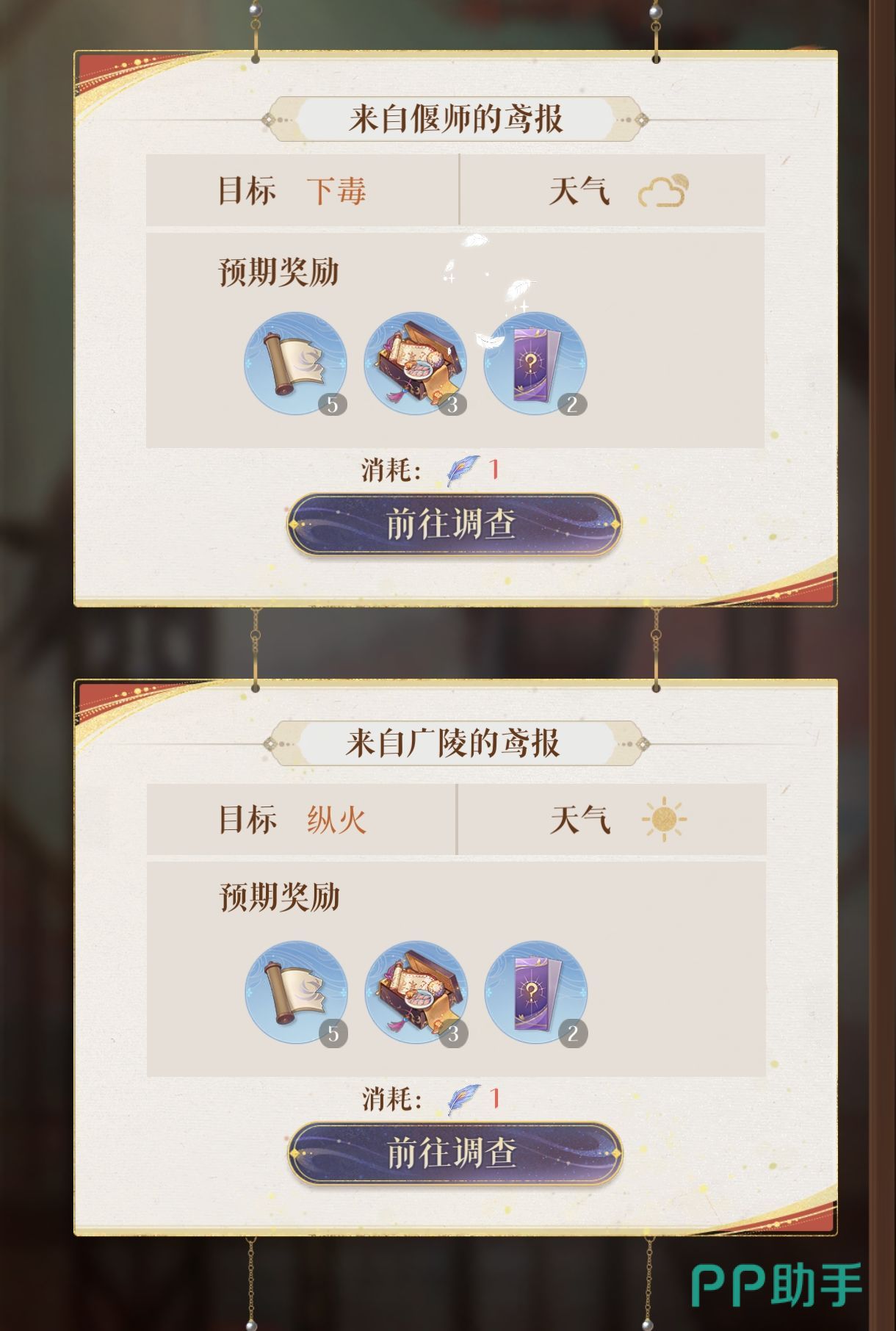The width and height of the screenshot is (896, 1331).
Task: Click the 下毒 target label
Action: tap(336, 191)
